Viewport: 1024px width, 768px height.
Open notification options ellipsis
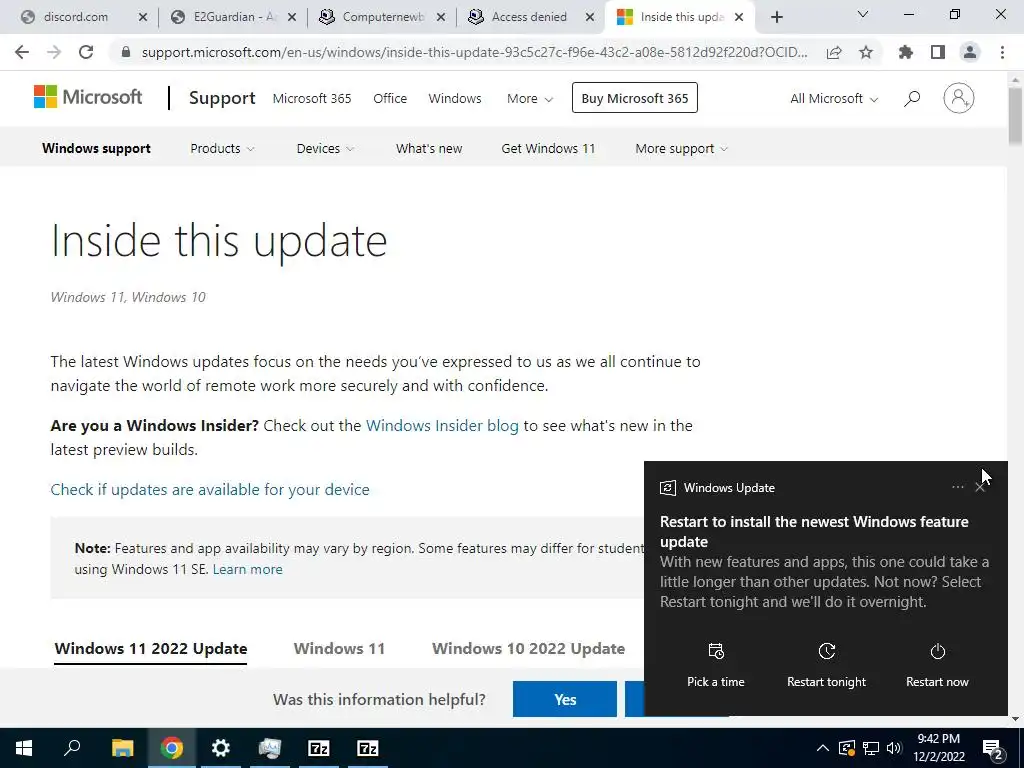tap(957, 487)
